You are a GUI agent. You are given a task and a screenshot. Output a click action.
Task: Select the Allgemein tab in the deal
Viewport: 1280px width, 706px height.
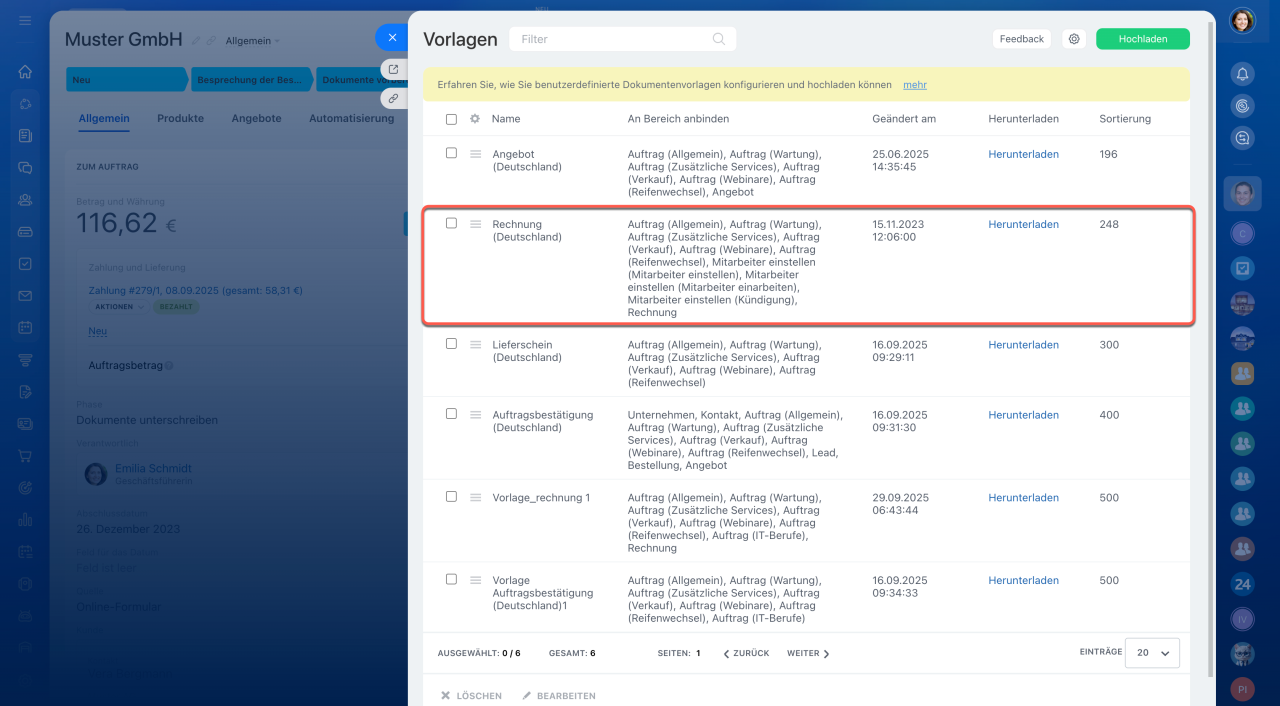point(104,118)
